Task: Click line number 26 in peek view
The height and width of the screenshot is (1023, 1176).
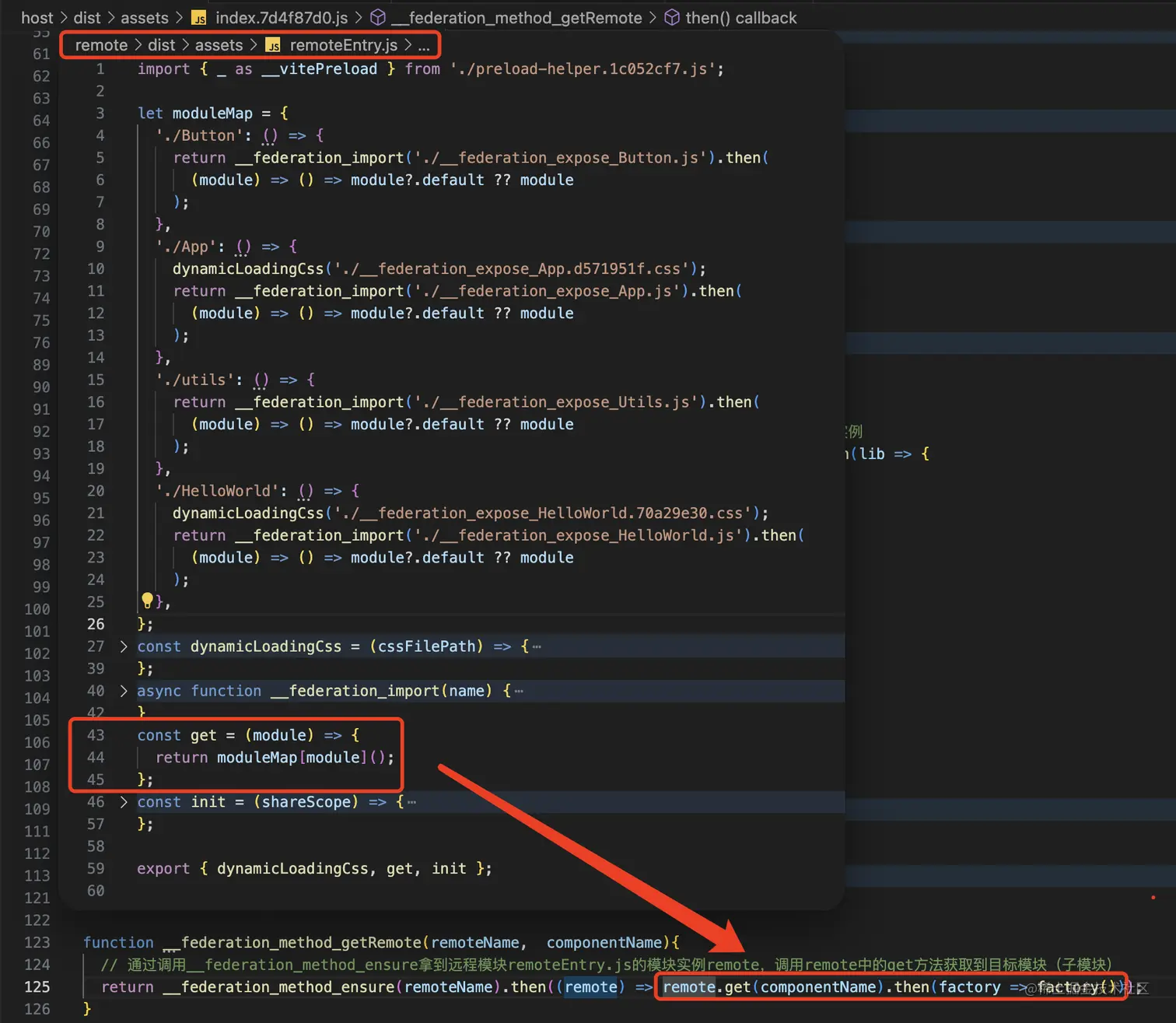Action: [96, 624]
